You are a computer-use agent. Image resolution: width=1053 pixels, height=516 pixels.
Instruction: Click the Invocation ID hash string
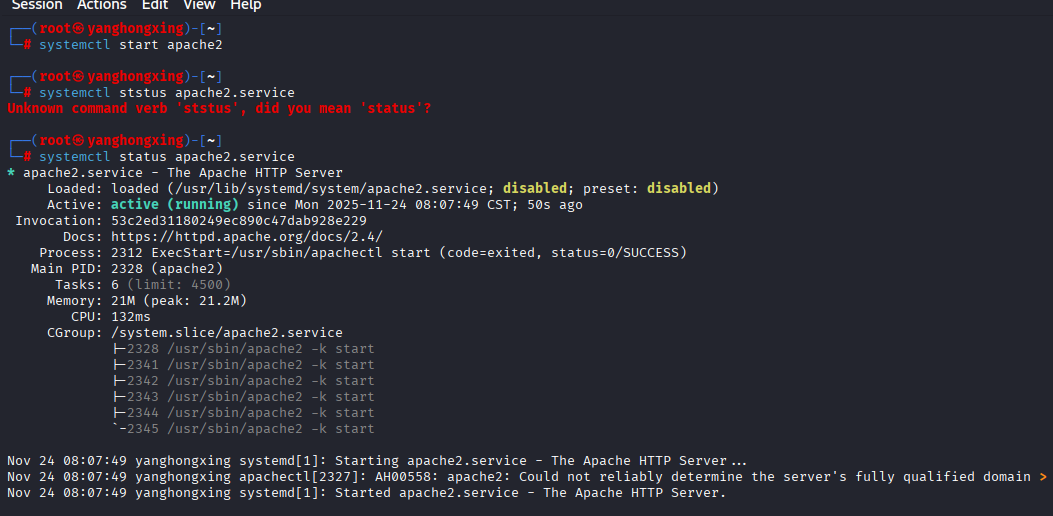(239, 221)
